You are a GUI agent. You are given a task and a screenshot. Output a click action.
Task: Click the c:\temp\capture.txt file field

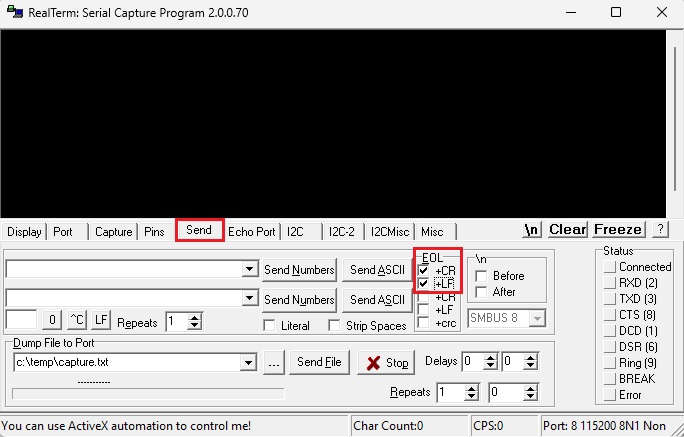pyautogui.click(x=127, y=362)
